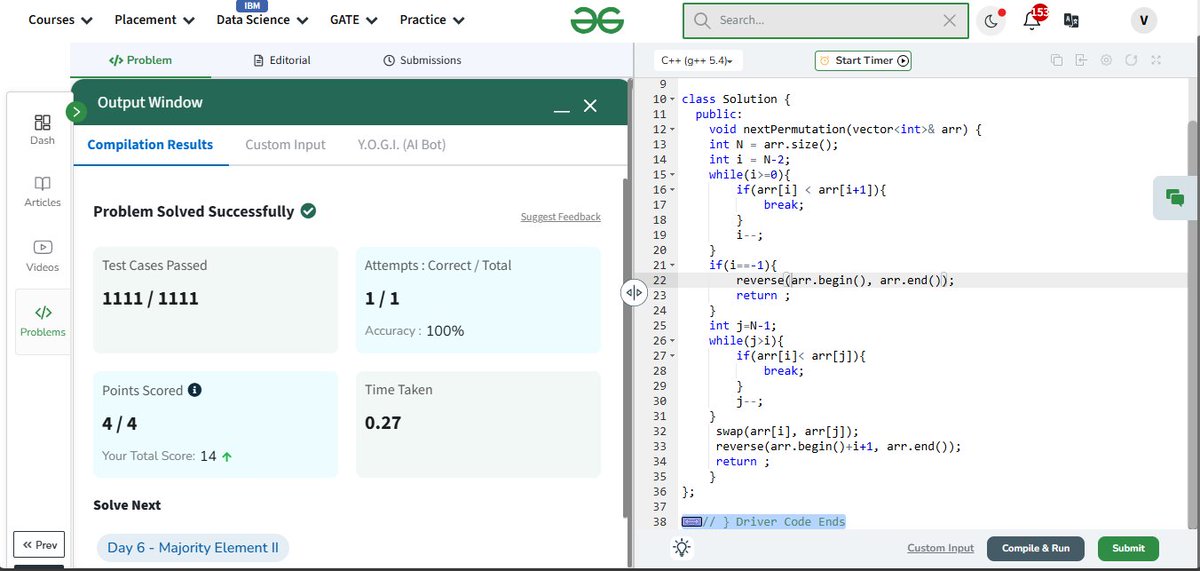Click the Suggest Feedback link
The height and width of the screenshot is (571, 1200).
[x=561, y=217]
